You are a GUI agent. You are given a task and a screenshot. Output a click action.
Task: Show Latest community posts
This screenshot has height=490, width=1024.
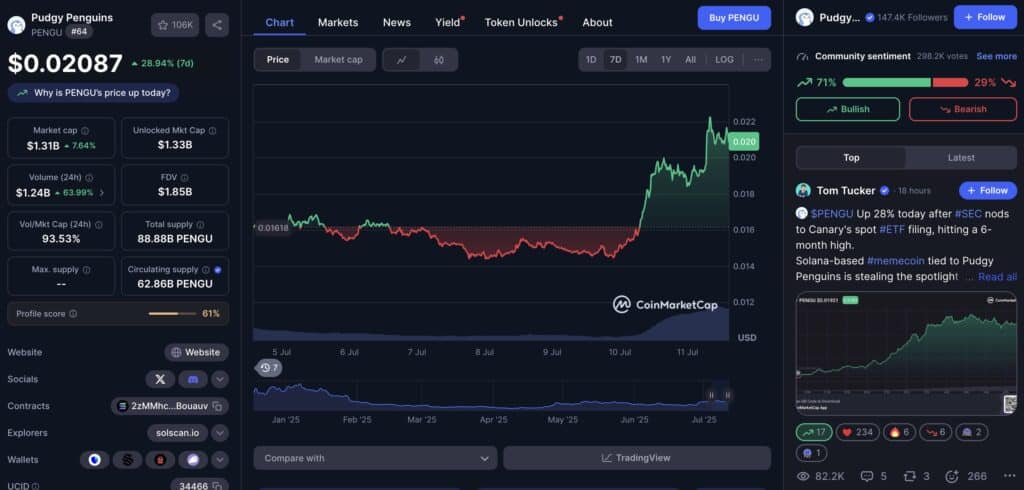pyautogui.click(x=961, y=157)
